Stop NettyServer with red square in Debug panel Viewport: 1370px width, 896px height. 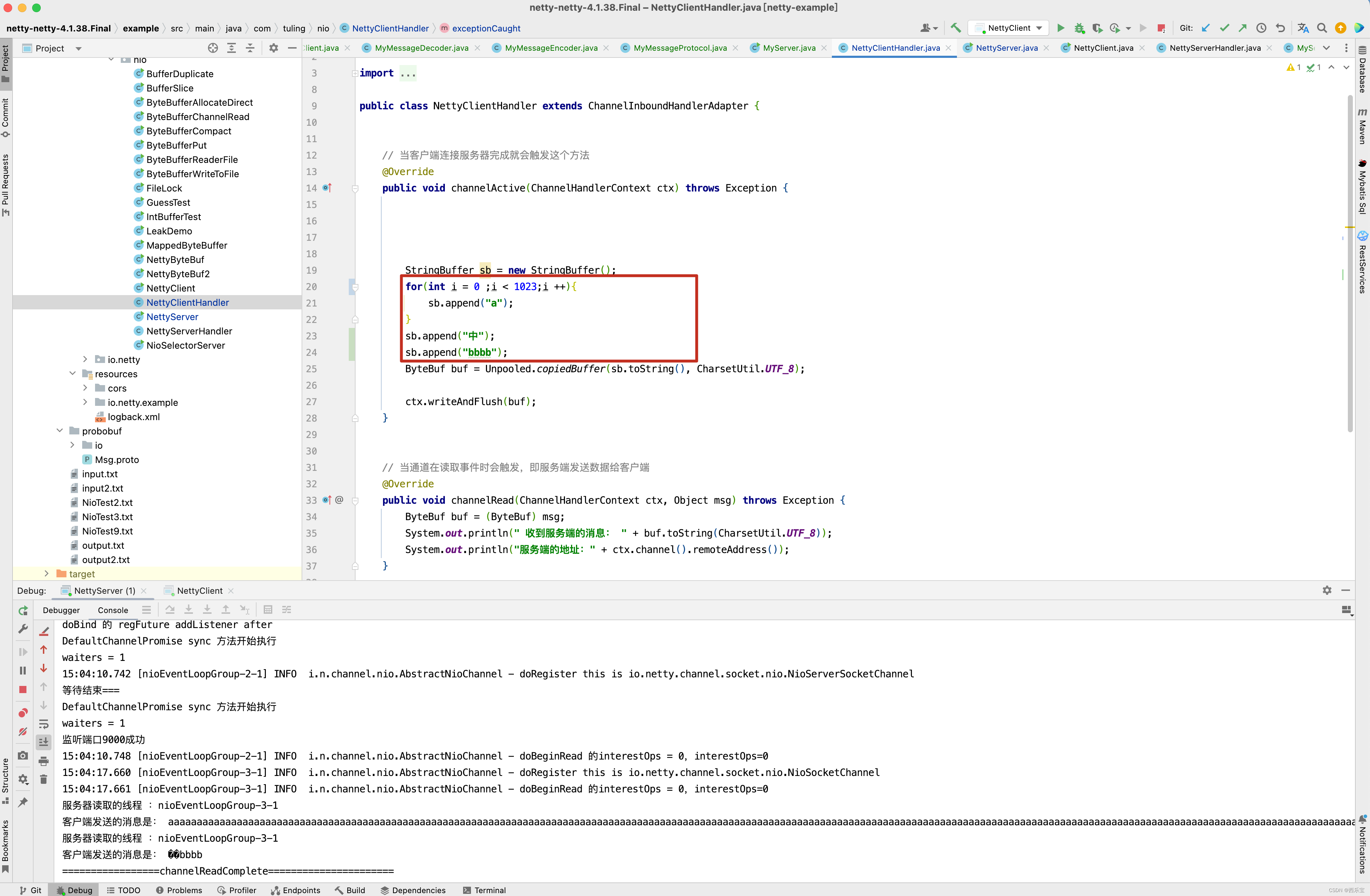click(23, 690)
